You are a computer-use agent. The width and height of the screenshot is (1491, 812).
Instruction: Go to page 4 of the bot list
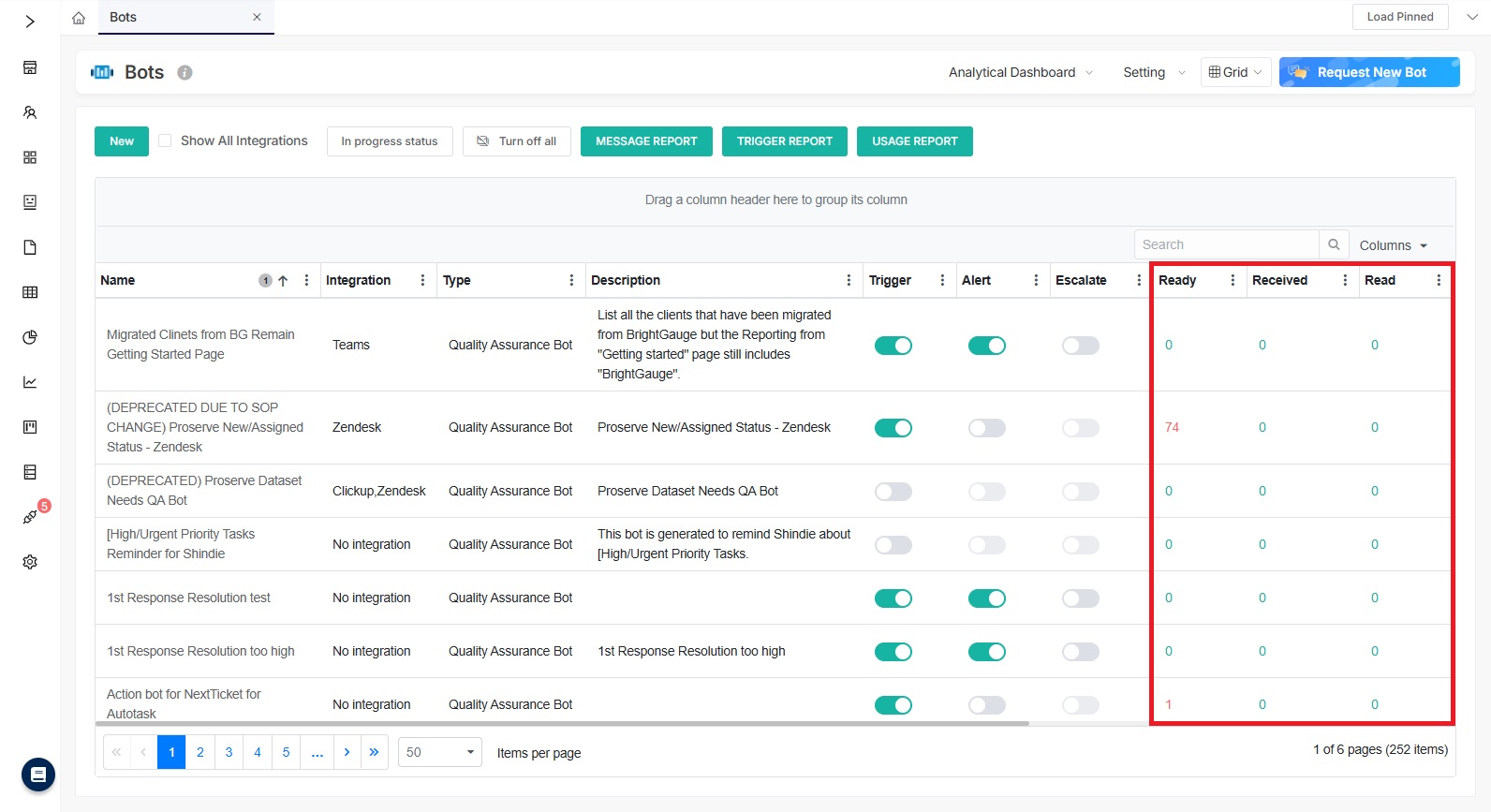tap(258, 752)
